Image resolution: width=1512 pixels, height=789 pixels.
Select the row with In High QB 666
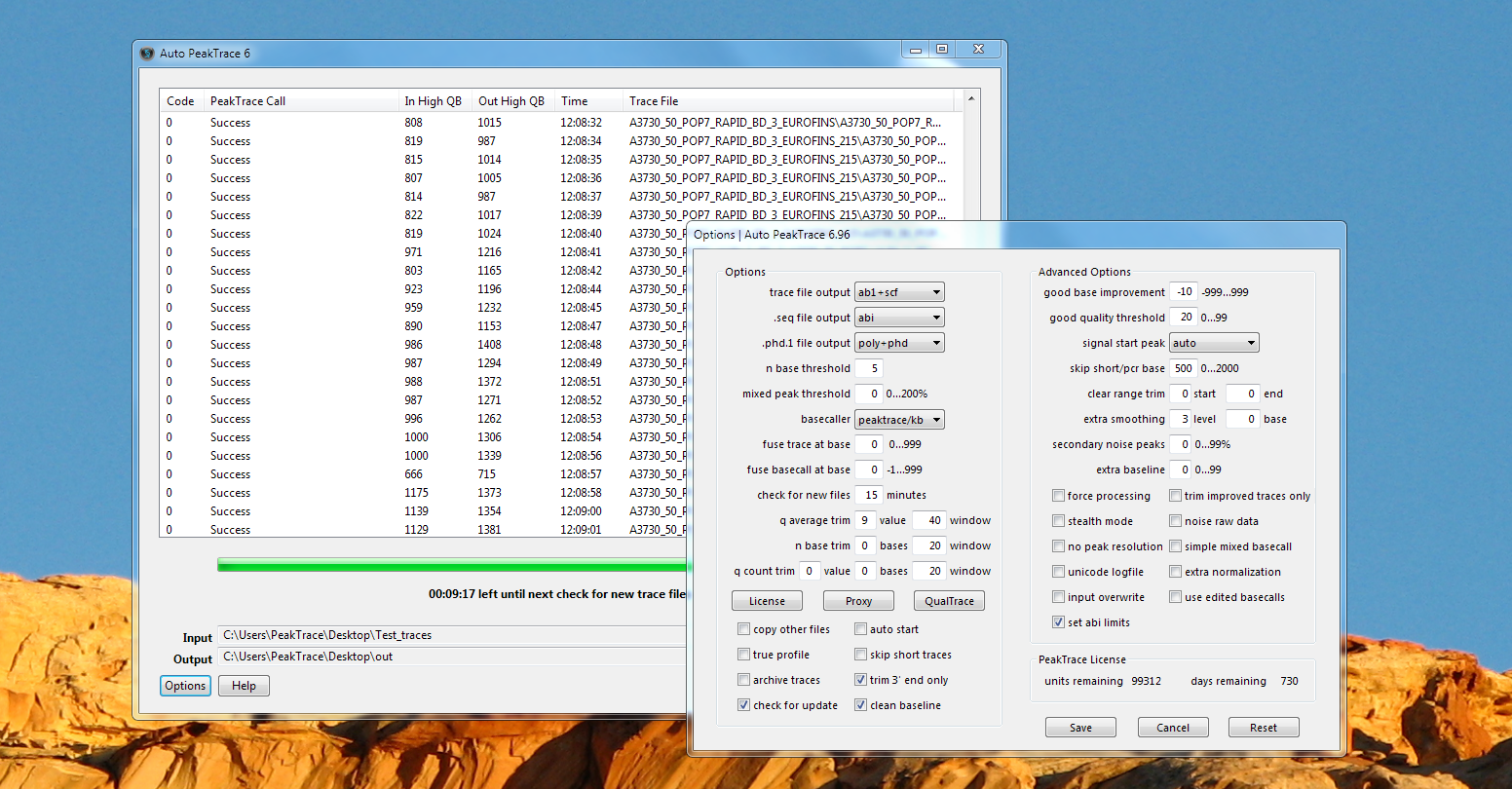coord(424,474)
